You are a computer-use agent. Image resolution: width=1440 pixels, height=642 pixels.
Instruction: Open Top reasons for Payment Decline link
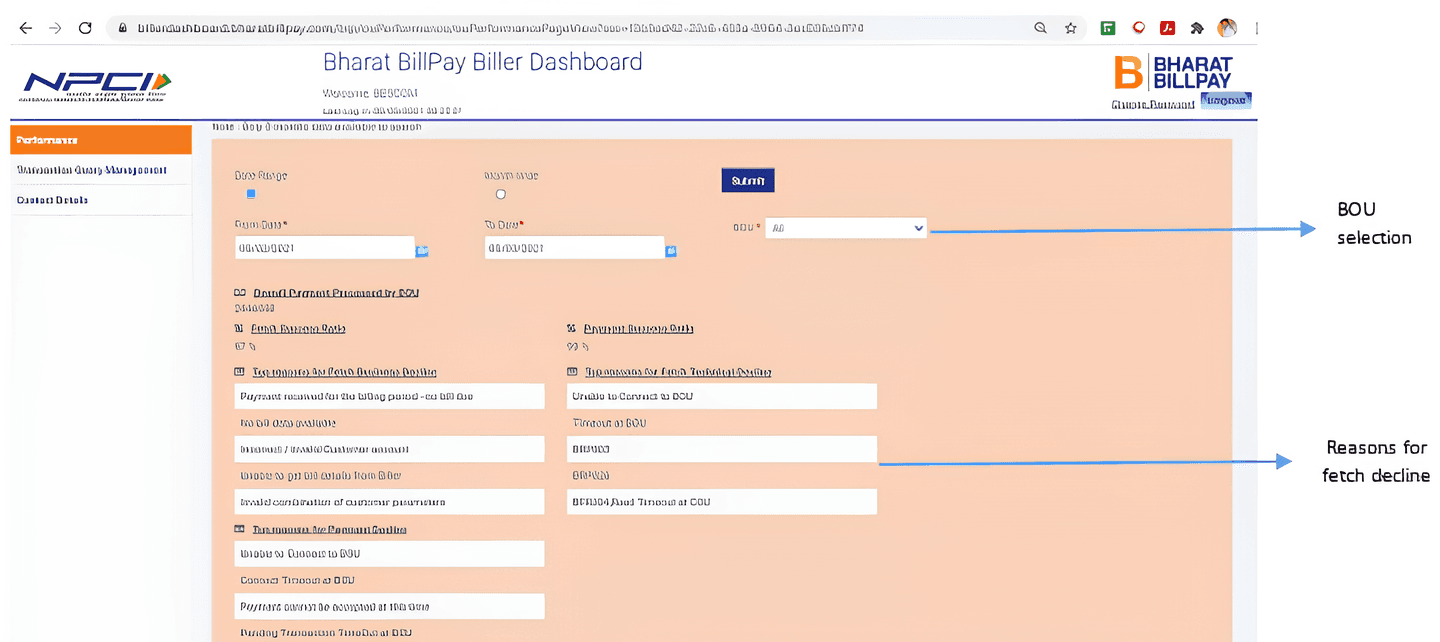330,529
